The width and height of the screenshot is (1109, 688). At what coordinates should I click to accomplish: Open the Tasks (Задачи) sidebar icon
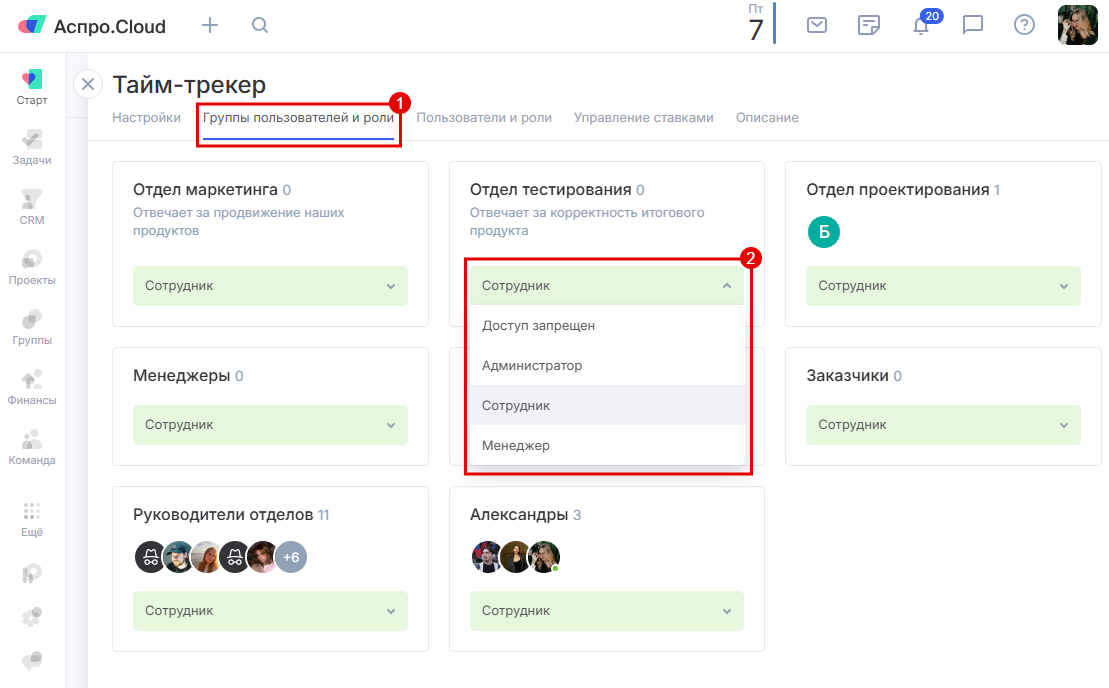pyautogui.click(x=32, y=146)
